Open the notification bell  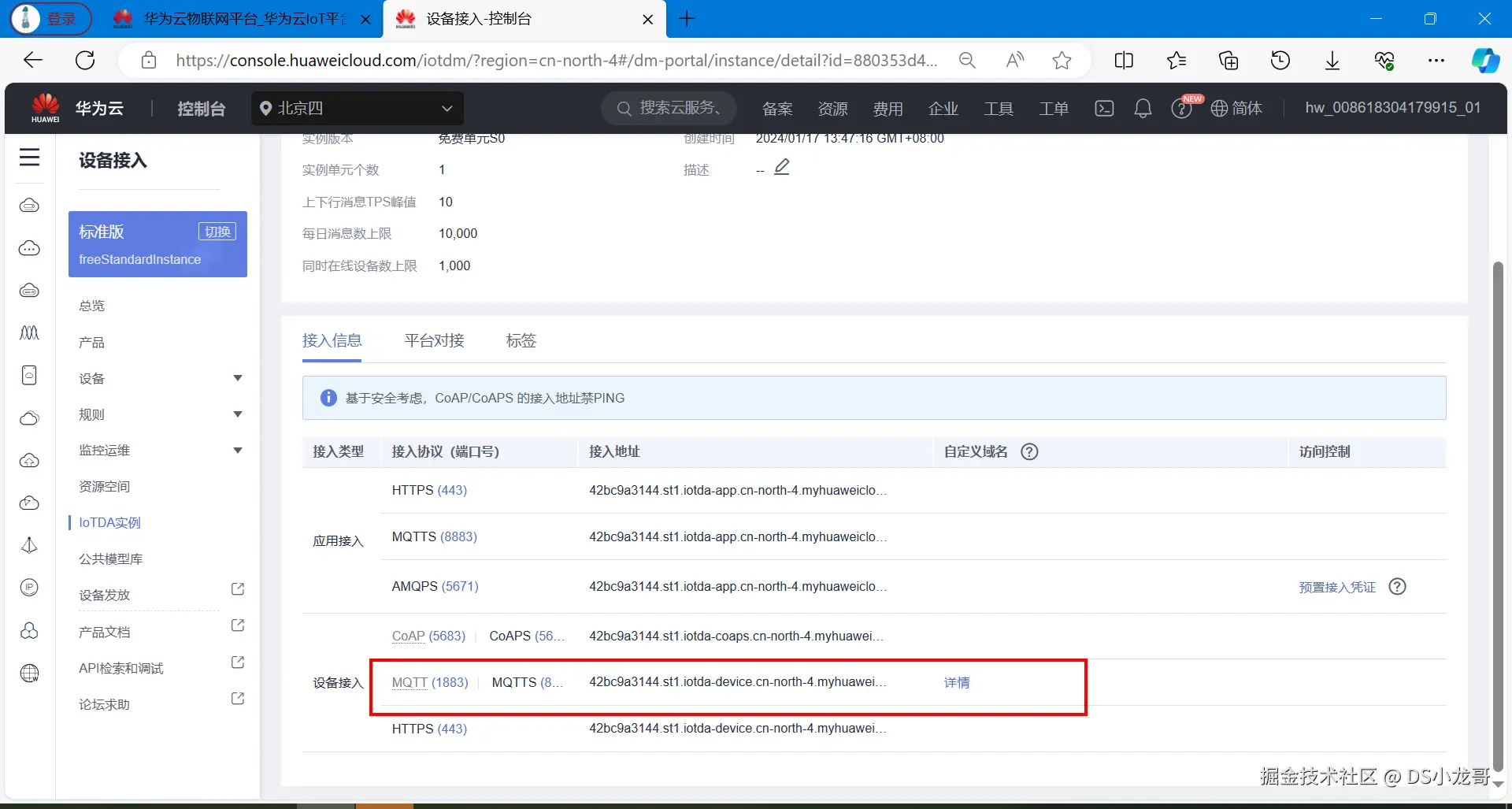(1143, 108)
